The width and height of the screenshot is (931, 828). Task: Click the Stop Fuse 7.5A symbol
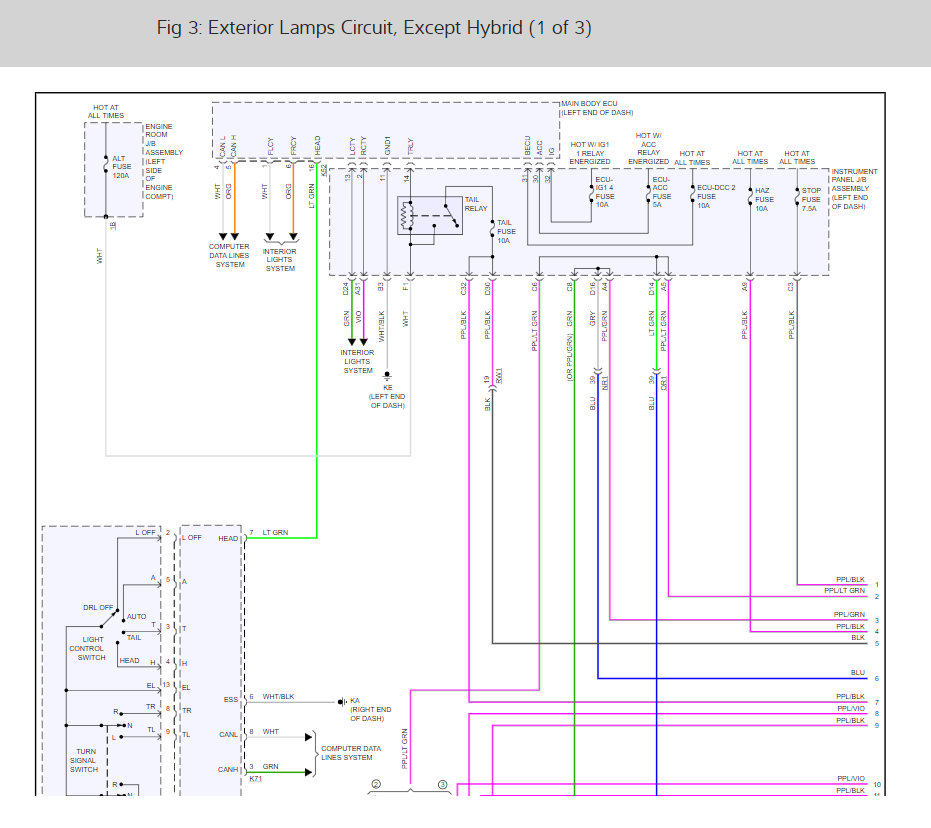coord(797,197)
